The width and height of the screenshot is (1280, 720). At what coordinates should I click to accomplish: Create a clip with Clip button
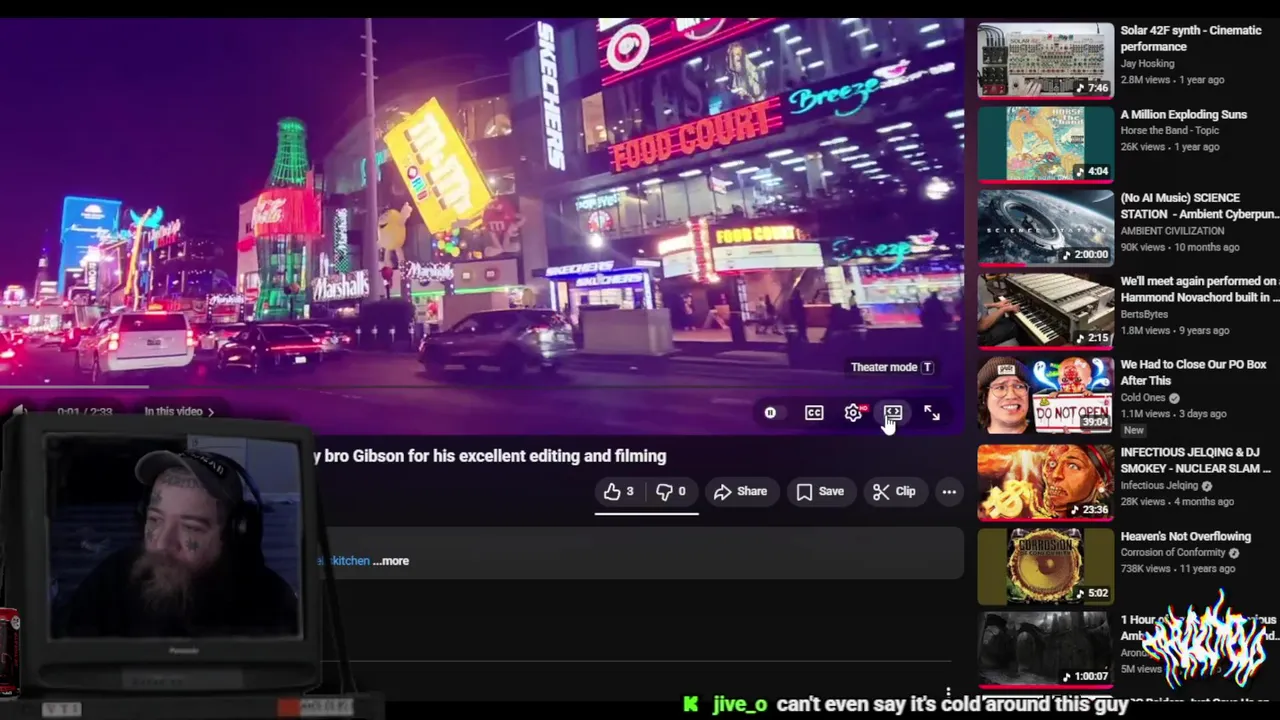[x=894, y=491]
